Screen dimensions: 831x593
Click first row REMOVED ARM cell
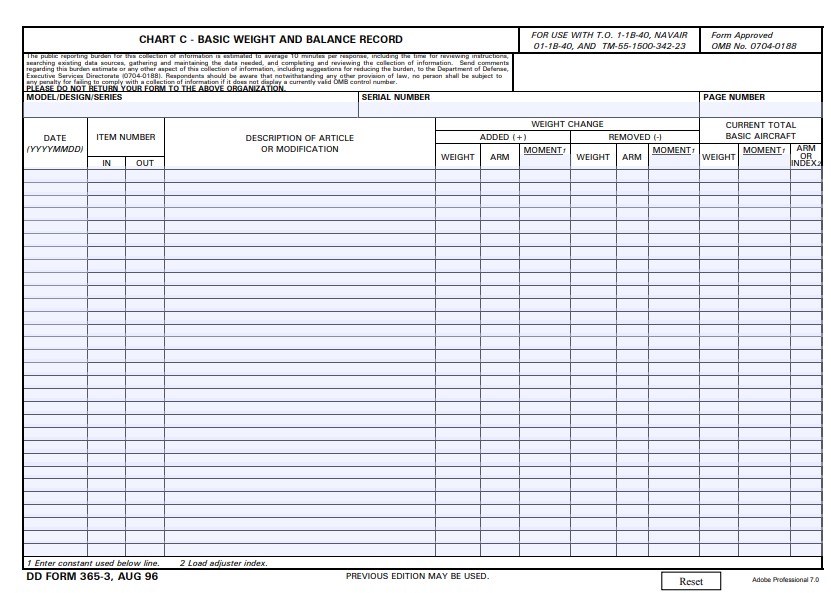632,176
